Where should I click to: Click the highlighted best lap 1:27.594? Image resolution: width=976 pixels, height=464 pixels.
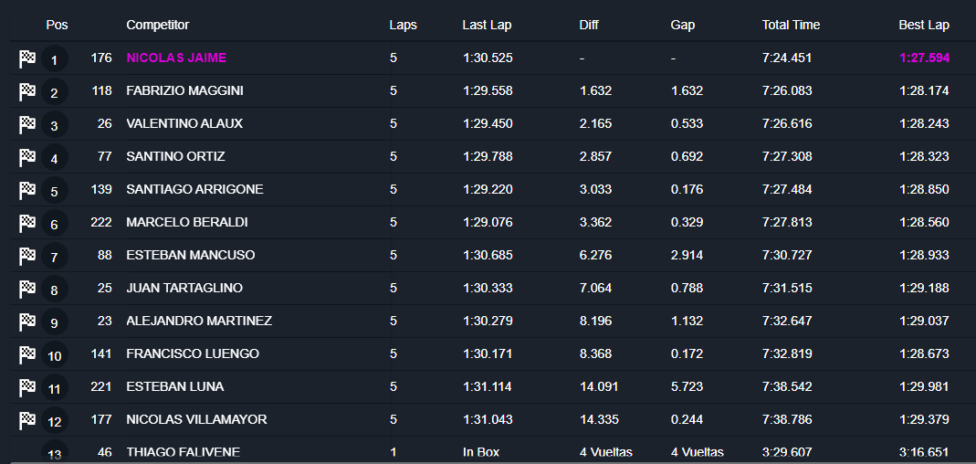point(924,58)
